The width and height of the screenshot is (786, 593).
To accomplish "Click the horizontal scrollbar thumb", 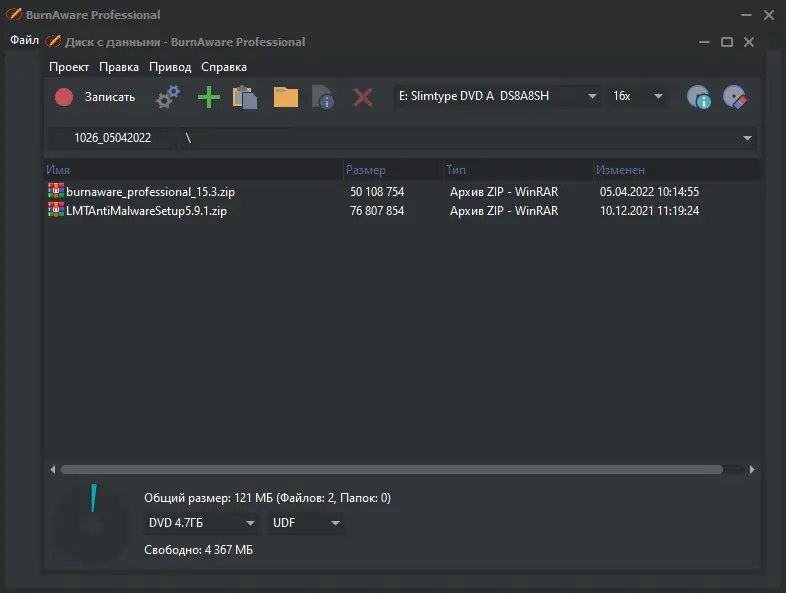I will click(391, 470).
